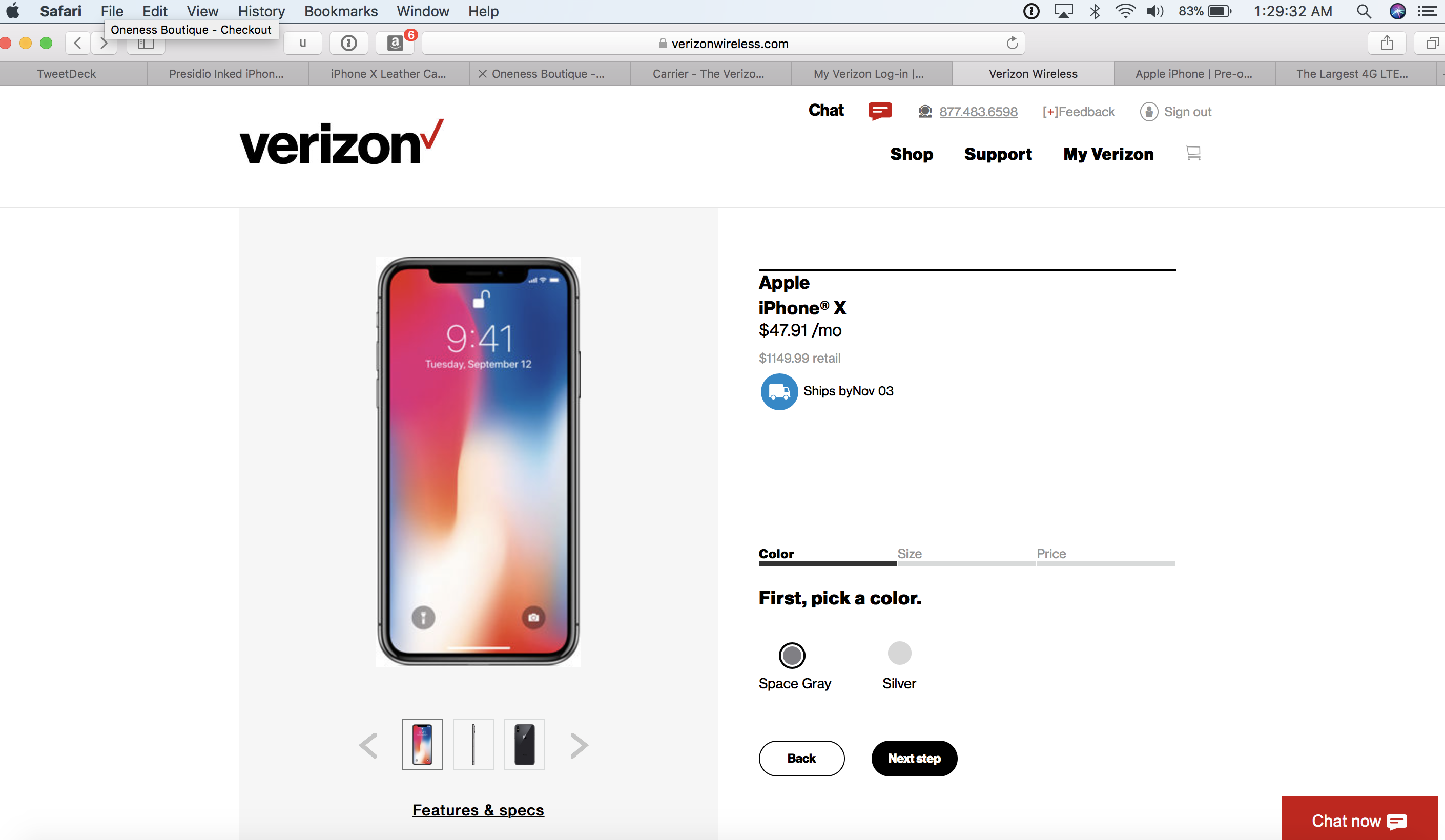Image resolution: width=1445 pixels, height=840 pixels.
Task: Open the Safari share icon
Action: 1387,43
